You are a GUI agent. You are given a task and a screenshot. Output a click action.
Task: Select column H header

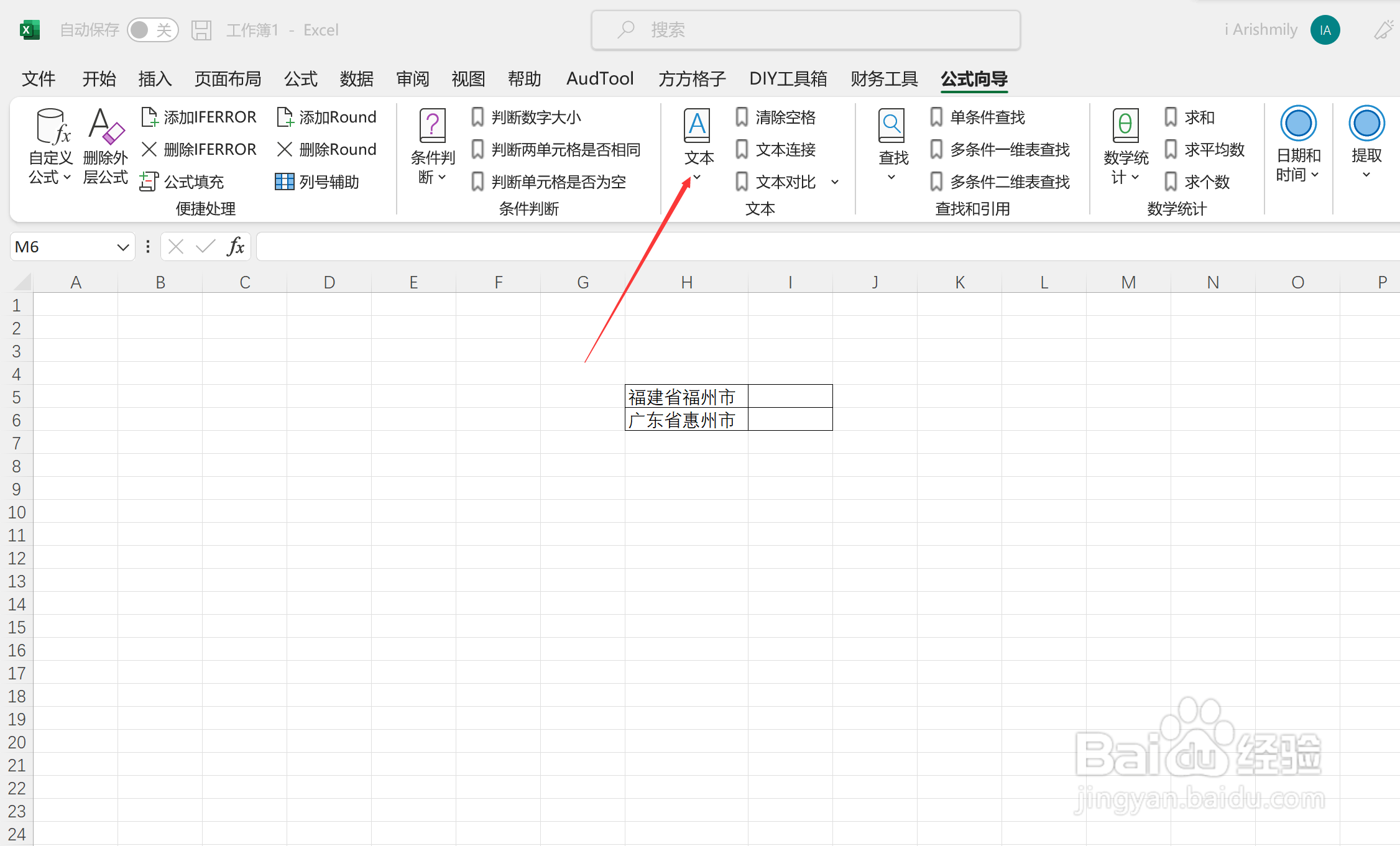(x=686, y=282)
